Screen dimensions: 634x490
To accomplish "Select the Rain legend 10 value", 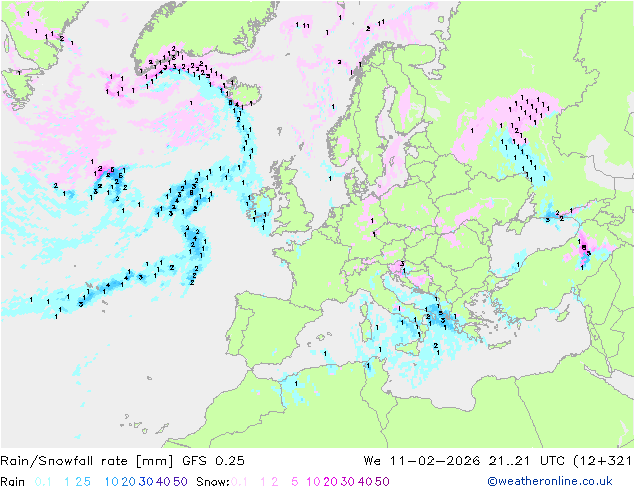I will 112,482.
